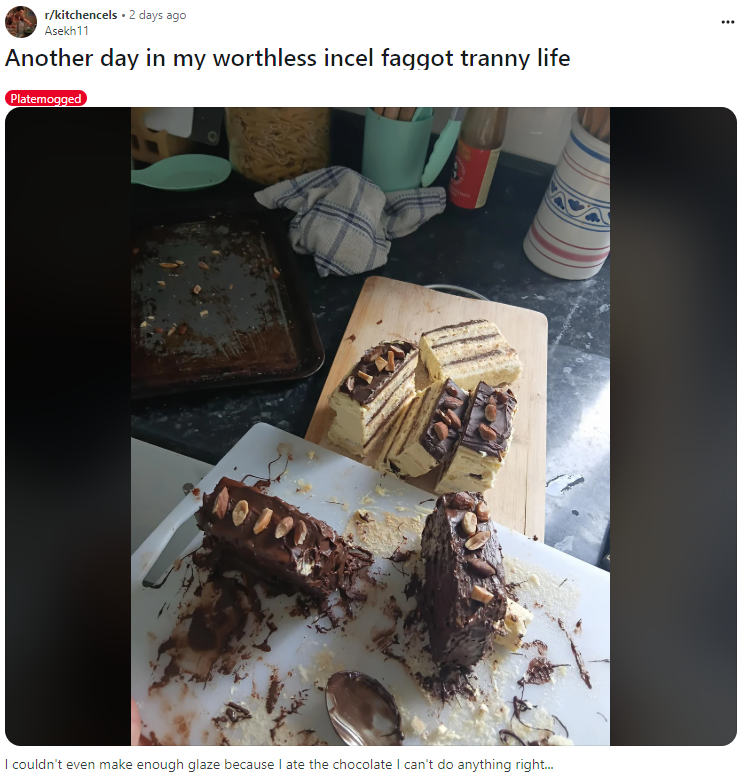
Task: Click the spoon in the post photo
Action: [364, 707]
